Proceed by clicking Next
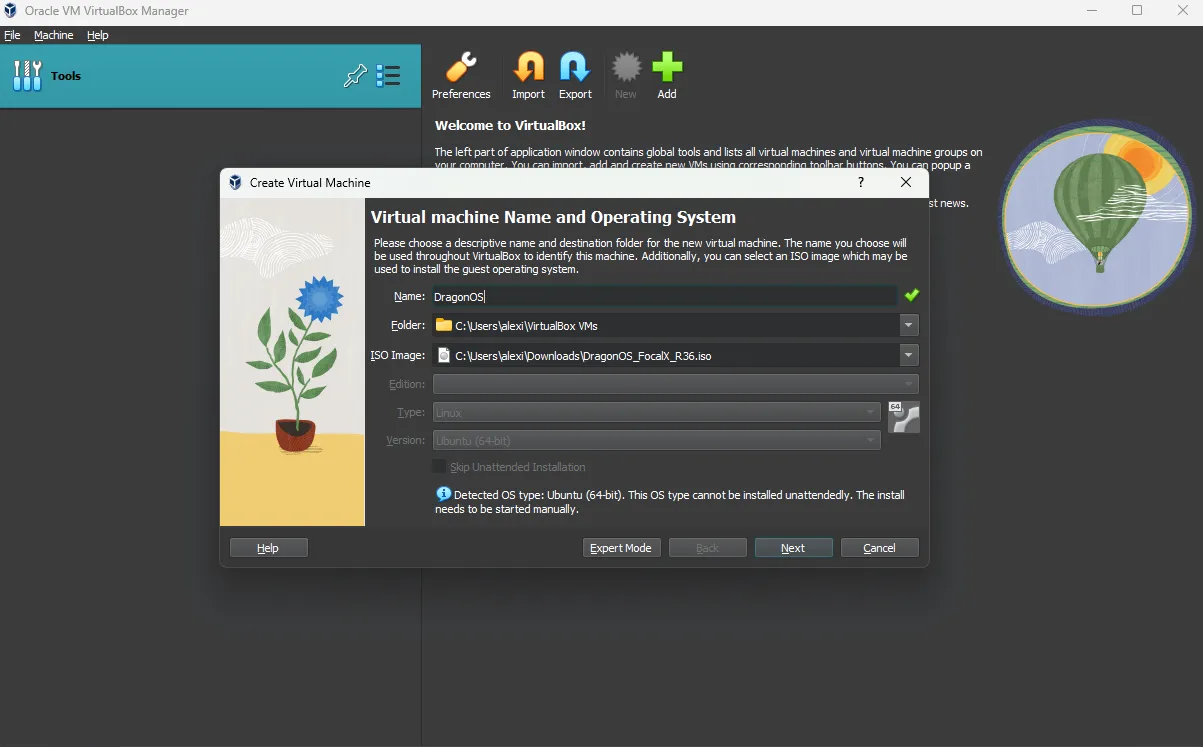 (x=793, y=547)
